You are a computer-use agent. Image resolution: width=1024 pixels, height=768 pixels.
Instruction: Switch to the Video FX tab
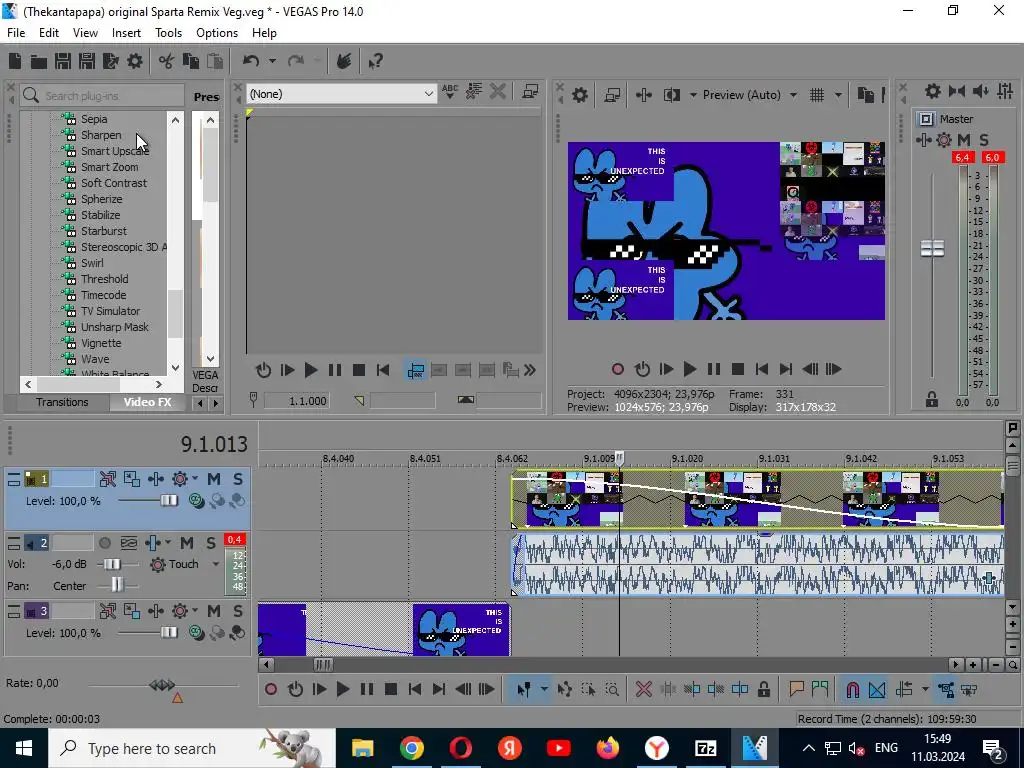[148, 402]
